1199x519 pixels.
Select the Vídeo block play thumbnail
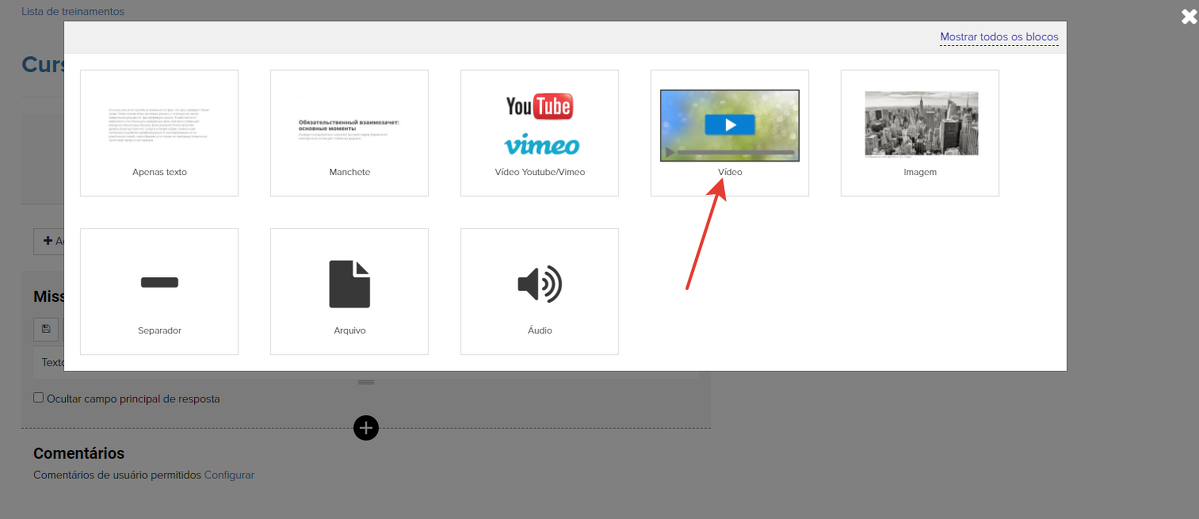pos(729,125)
